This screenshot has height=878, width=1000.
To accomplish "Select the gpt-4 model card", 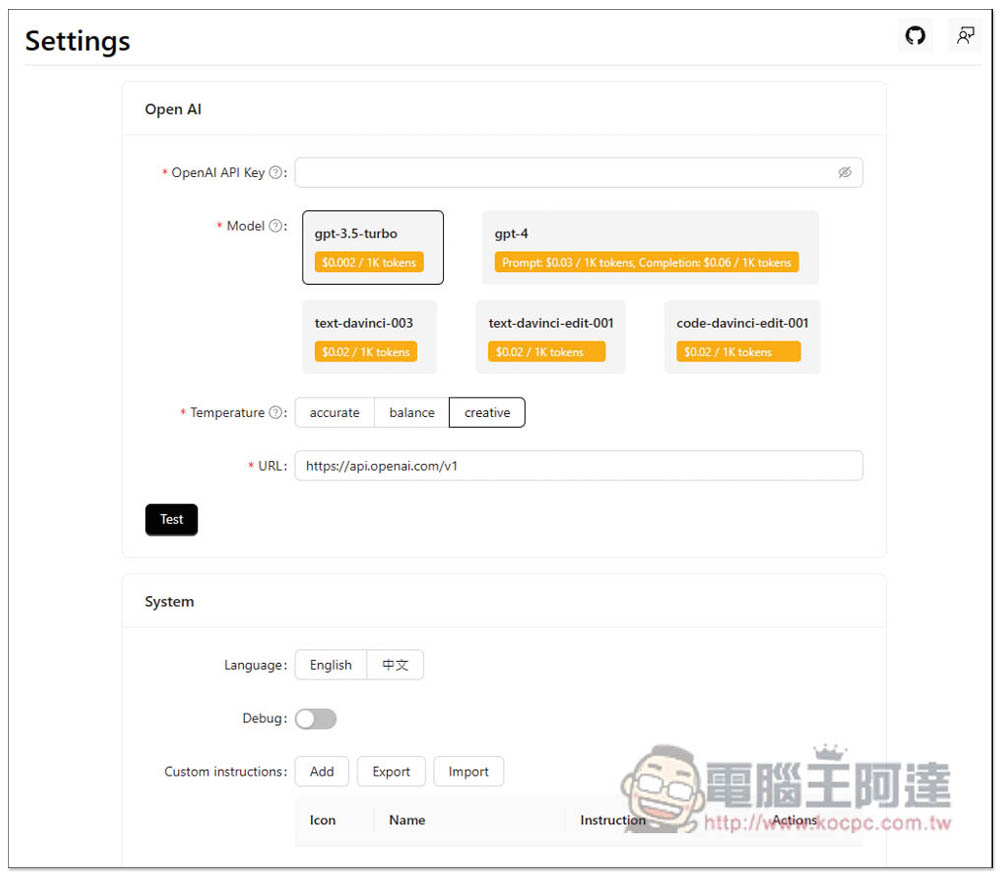I will click(650, 247).
